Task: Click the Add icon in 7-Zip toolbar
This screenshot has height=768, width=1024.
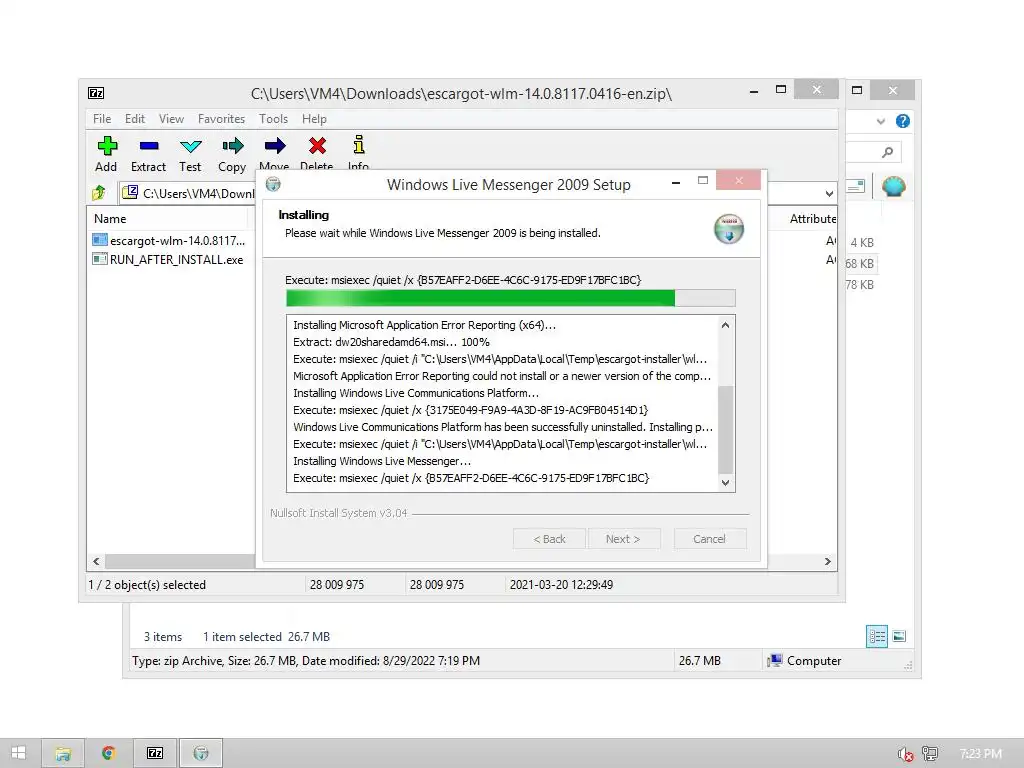Action: point(107,146)
